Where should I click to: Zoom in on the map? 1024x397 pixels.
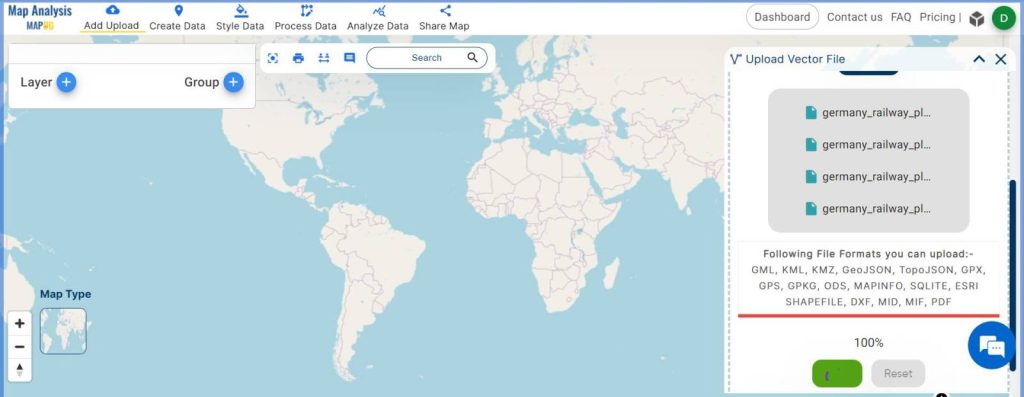point(20,323)
